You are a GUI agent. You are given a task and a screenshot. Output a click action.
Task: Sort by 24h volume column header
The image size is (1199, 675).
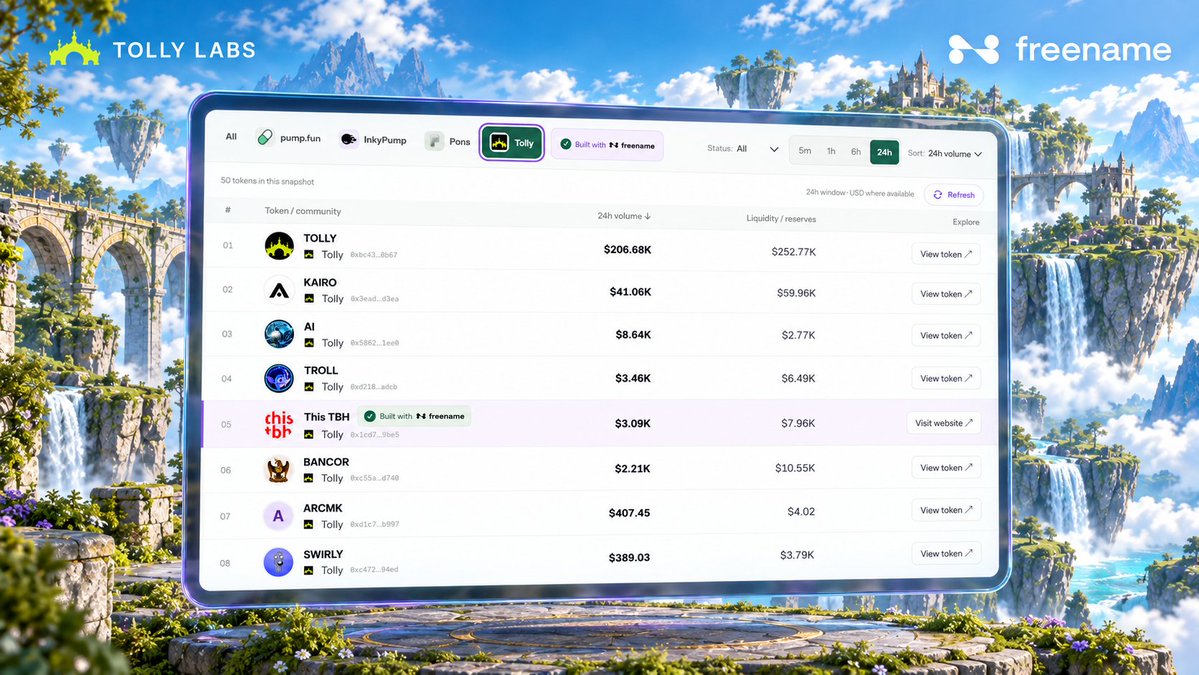(624, 216)
